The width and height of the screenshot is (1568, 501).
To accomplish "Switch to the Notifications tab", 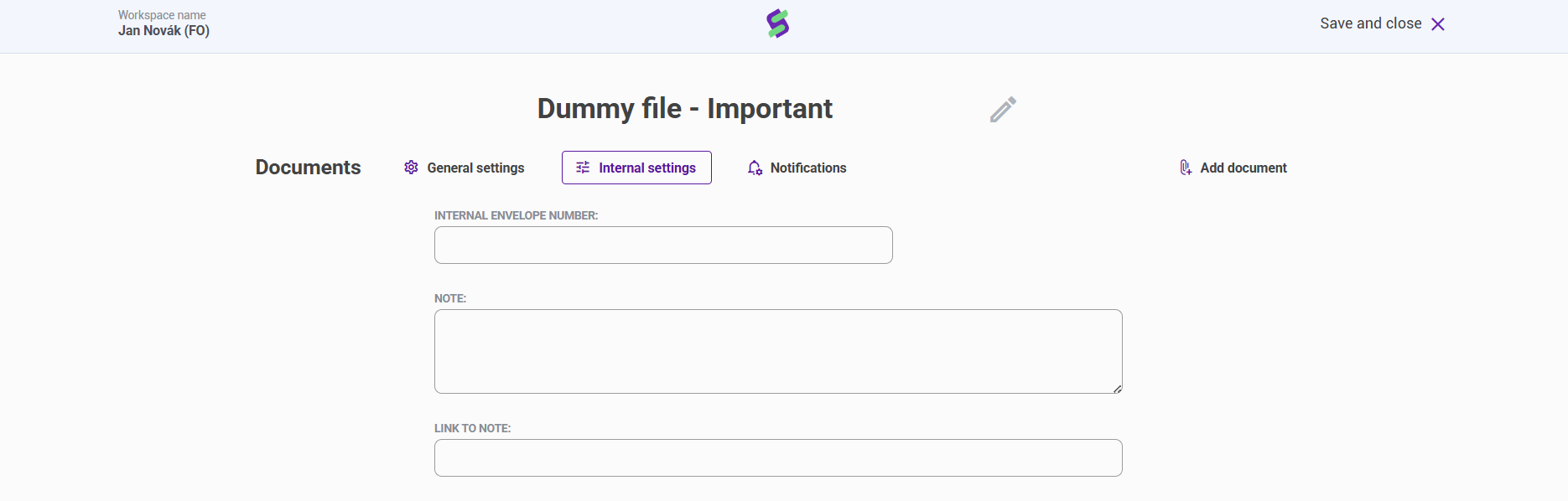I will (x=807, y=168).
